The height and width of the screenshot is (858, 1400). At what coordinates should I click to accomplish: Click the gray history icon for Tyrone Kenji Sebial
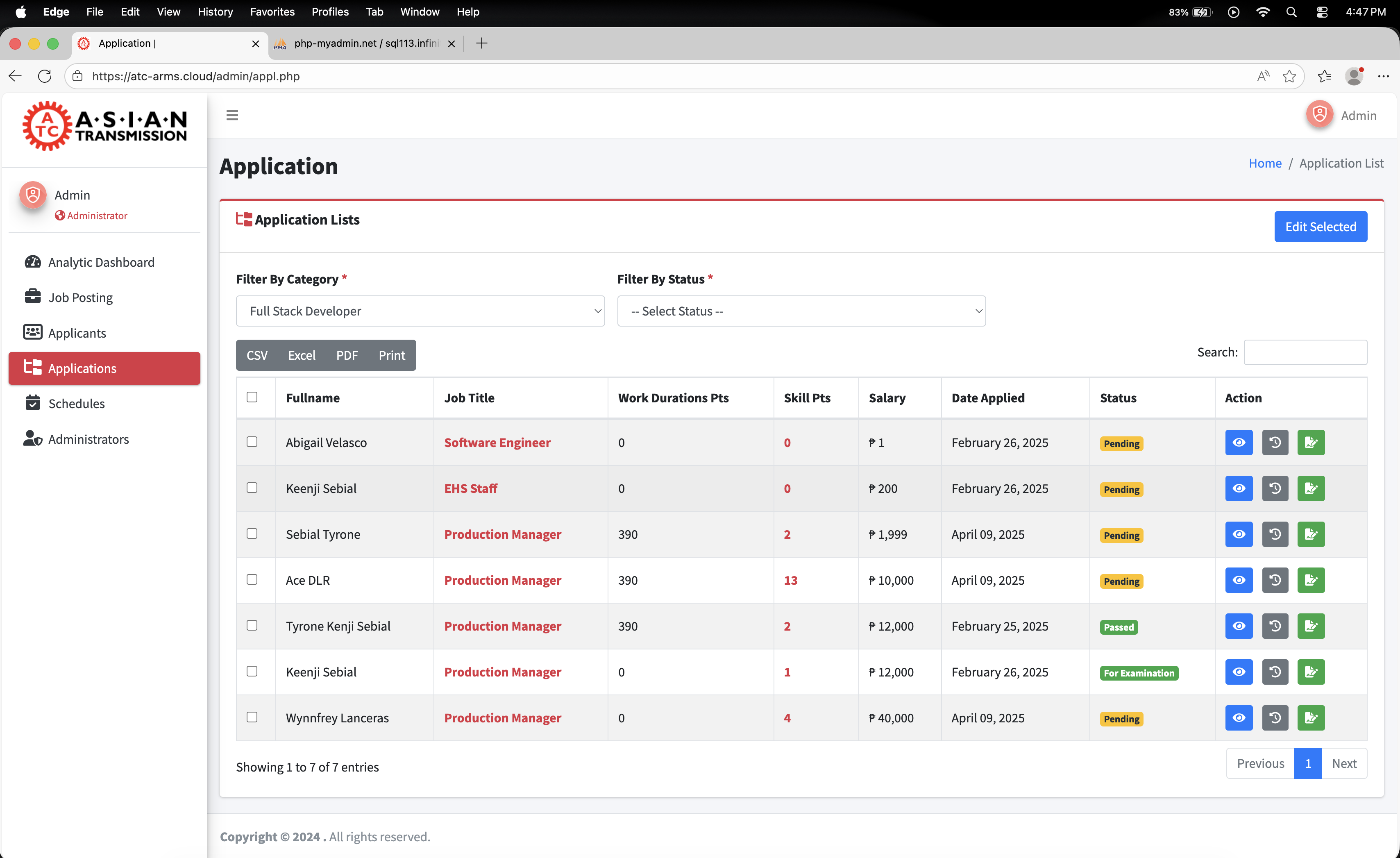pos(1275,626)
